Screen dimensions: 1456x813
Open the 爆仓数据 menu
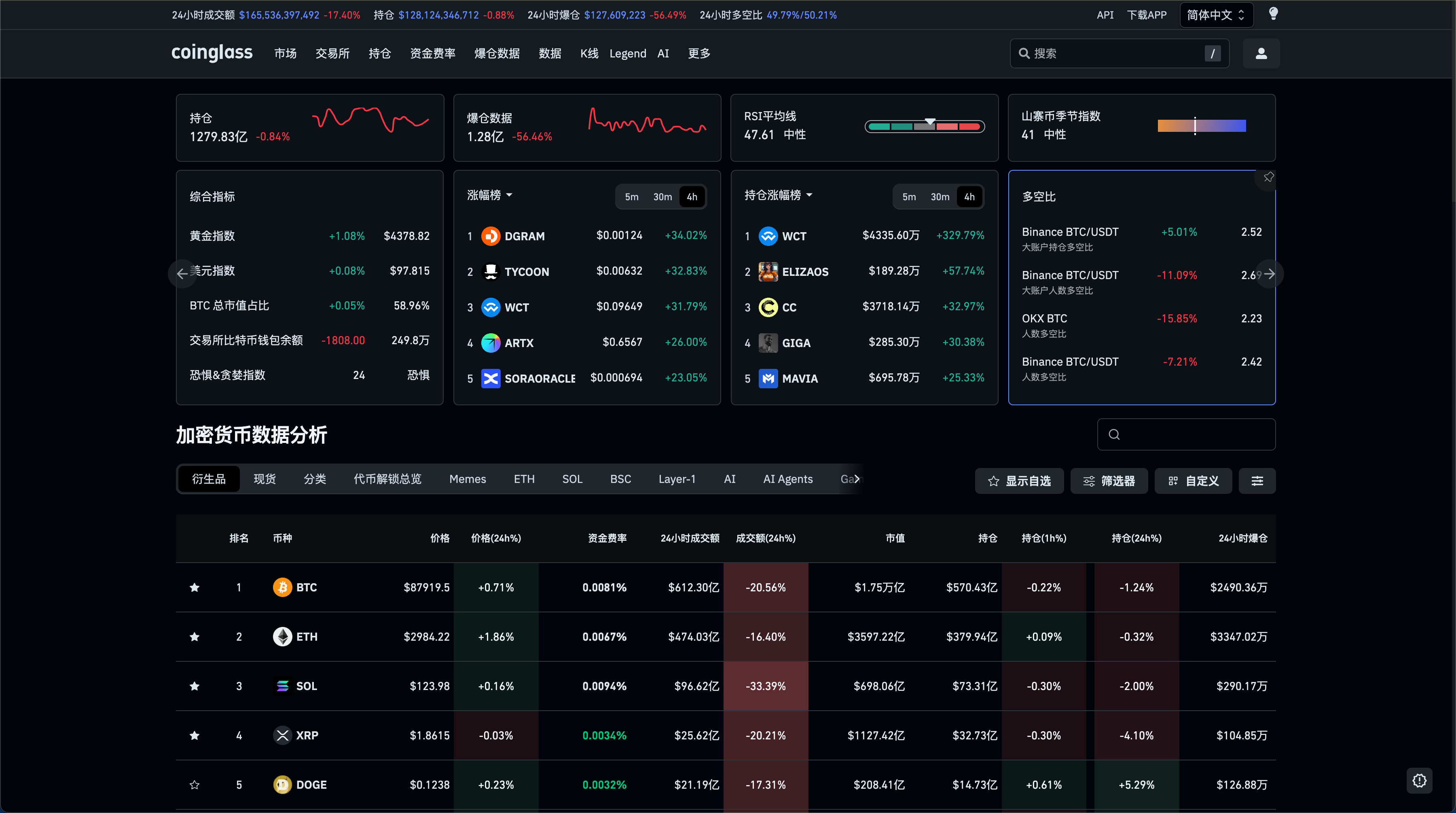(x=497, y=53)
